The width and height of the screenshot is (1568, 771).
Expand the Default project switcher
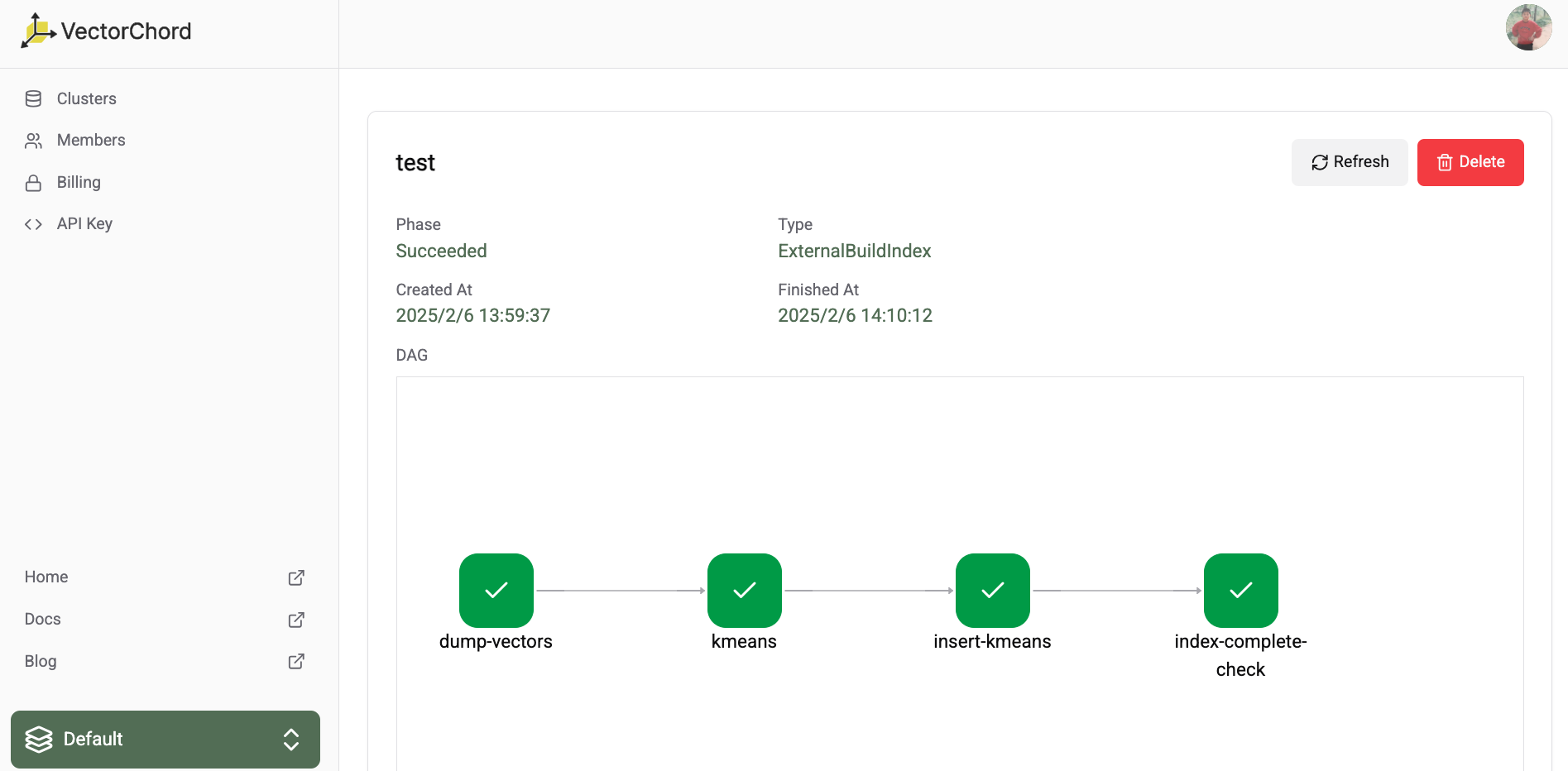coord(165,740)
